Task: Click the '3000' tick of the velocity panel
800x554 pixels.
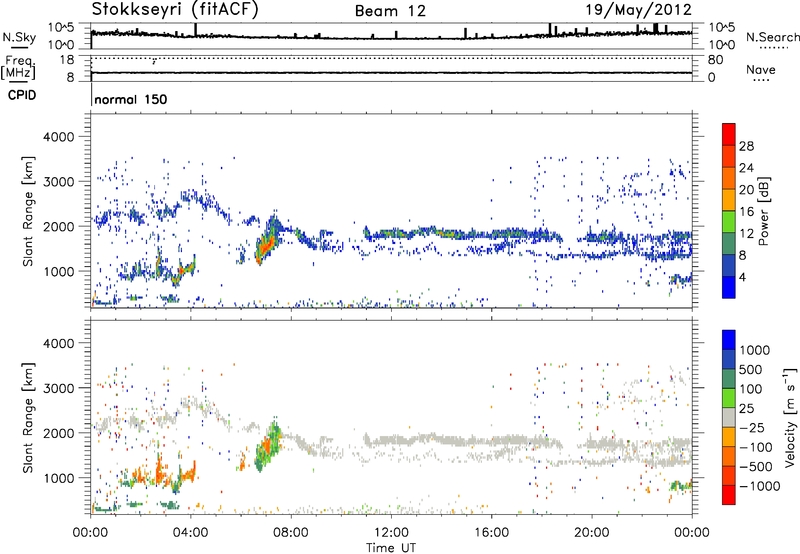Action: point(58,388)
